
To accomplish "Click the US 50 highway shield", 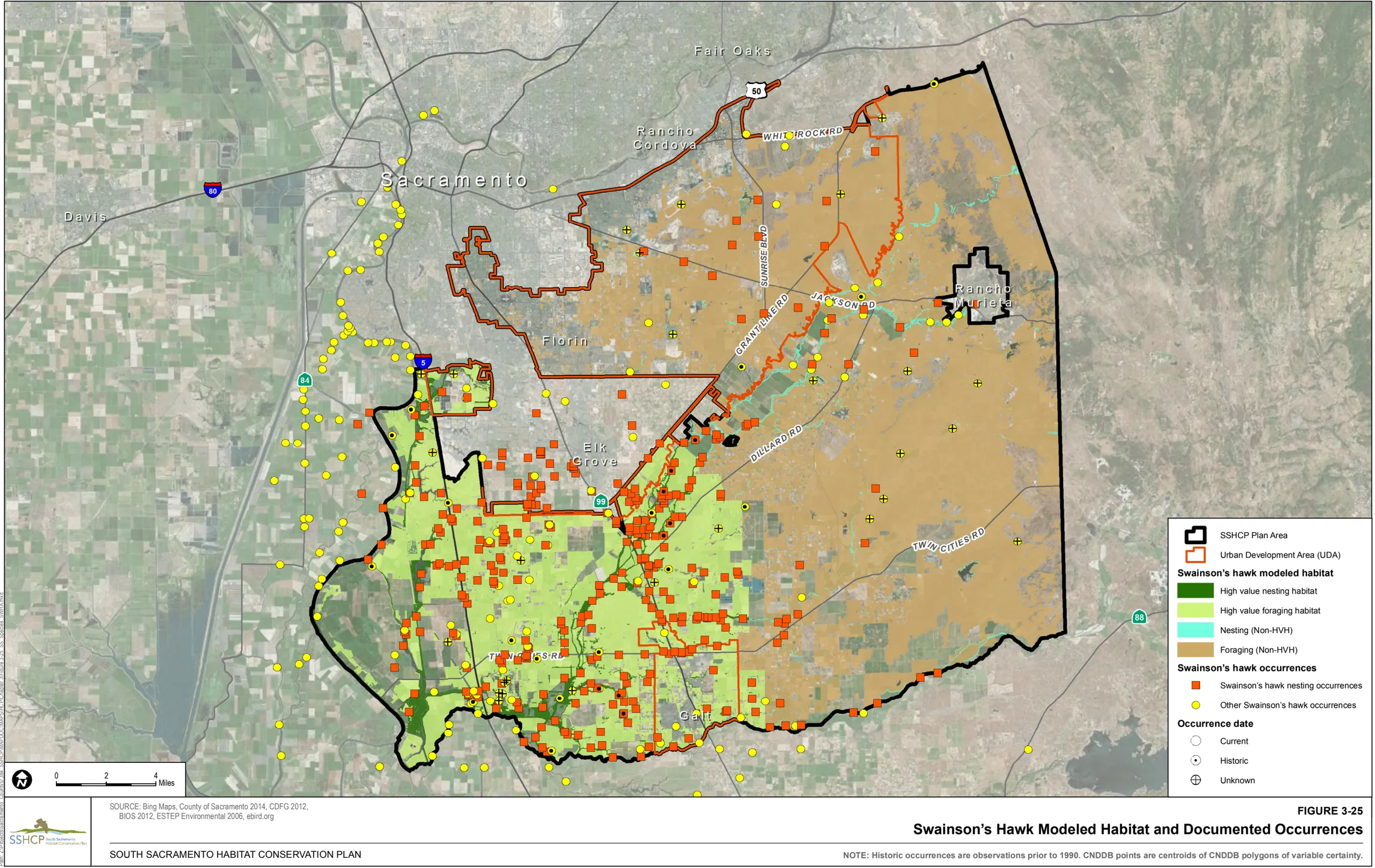I will [x=756, y=91].
